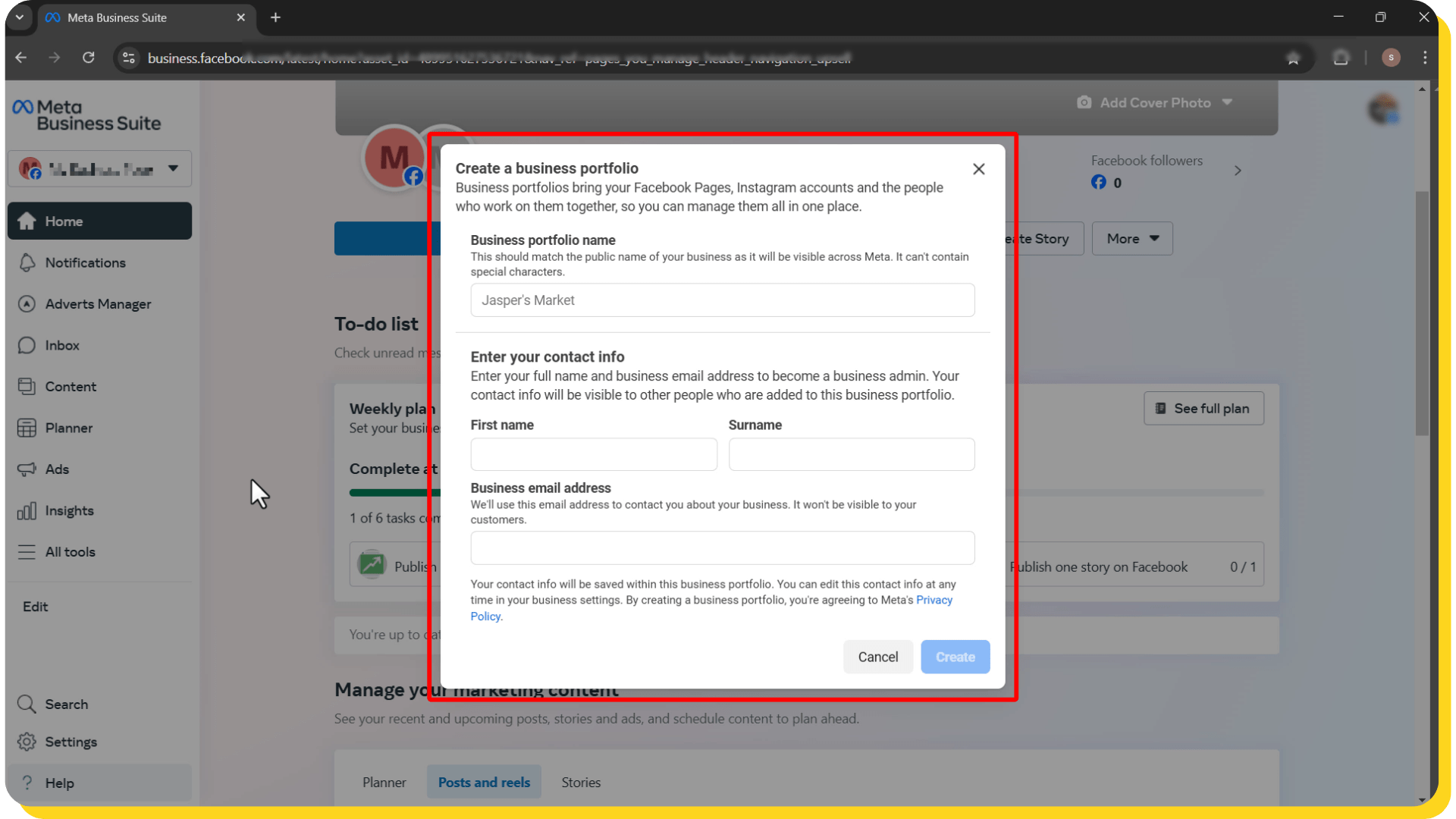Expand the page account selector dropdown
Viewport: 1456px width, 819px height.
coord(173,168)
